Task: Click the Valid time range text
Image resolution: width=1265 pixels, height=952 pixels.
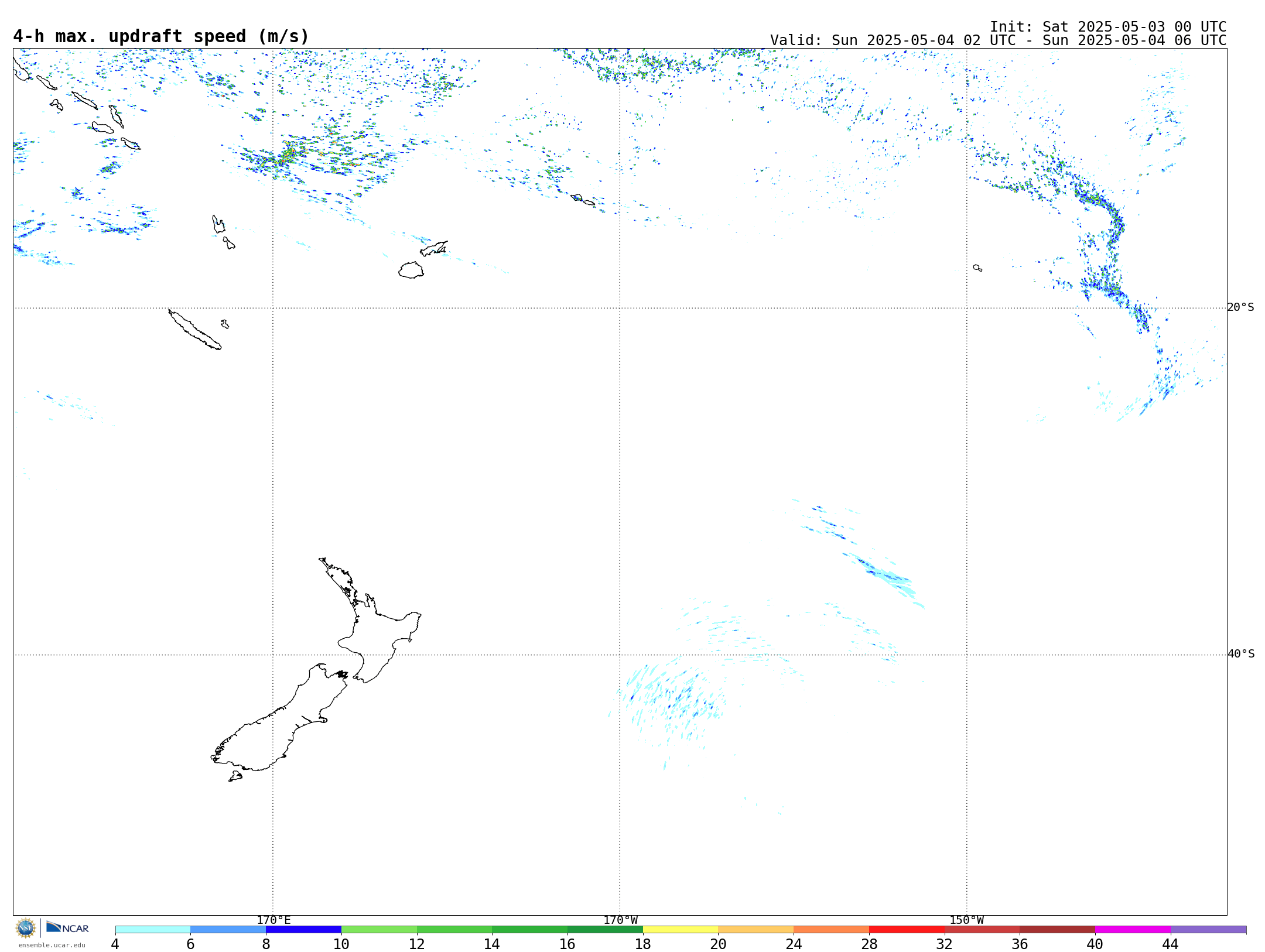Action: [x=998, y=40]
